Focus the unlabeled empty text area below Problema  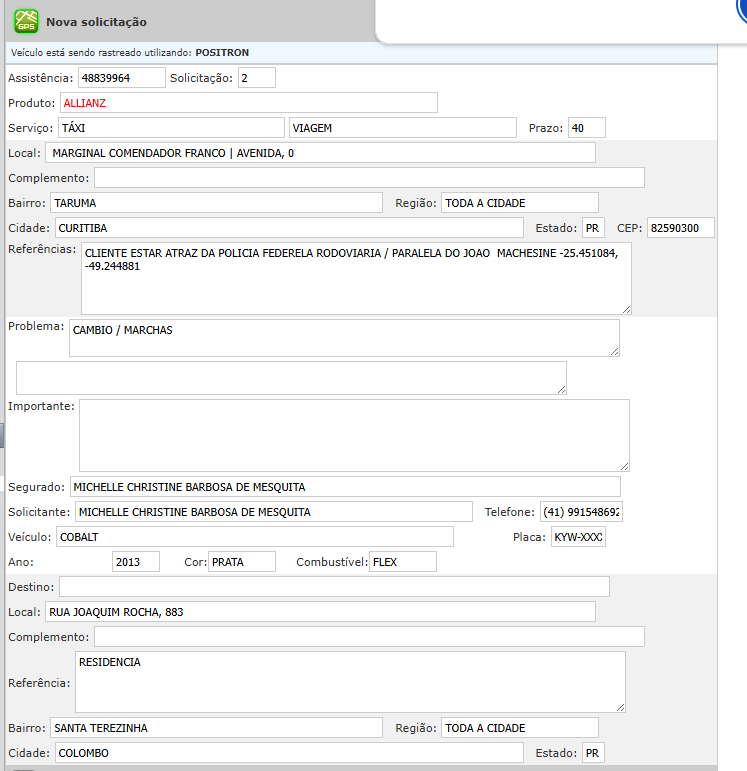(x=291, y=378)
